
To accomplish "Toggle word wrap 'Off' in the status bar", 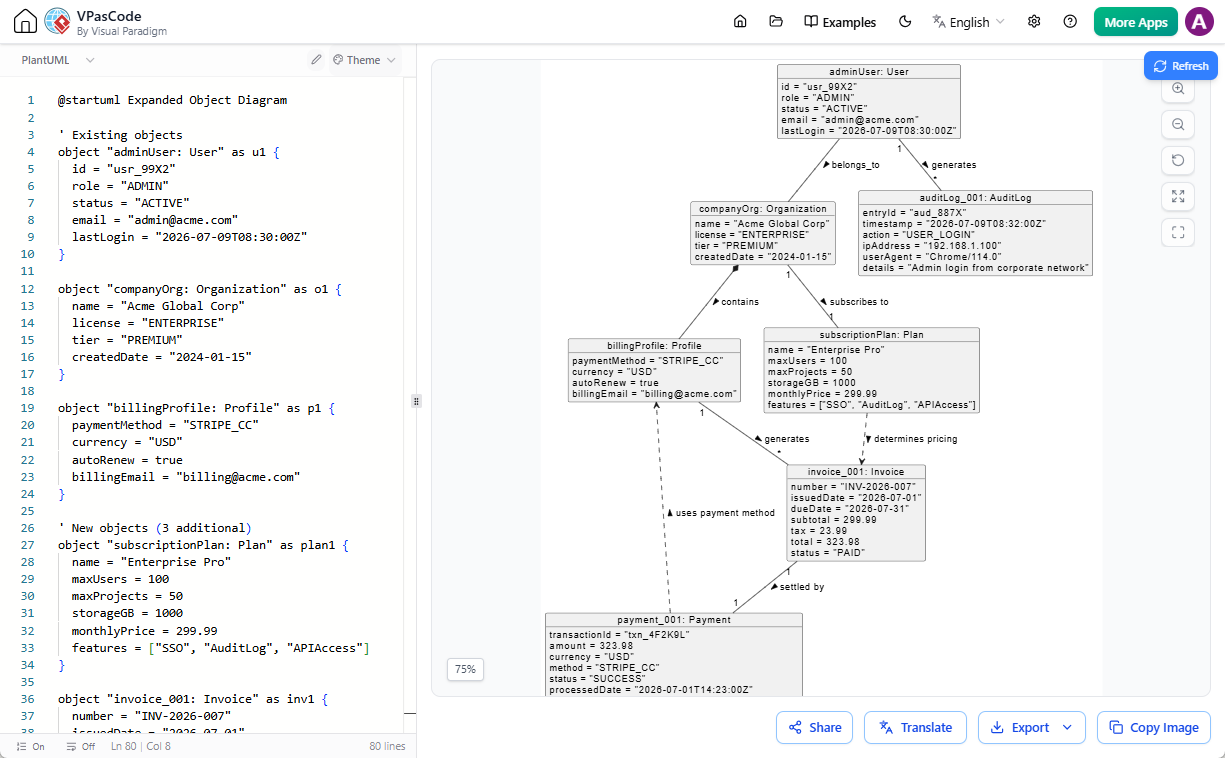I will [80, 746].
